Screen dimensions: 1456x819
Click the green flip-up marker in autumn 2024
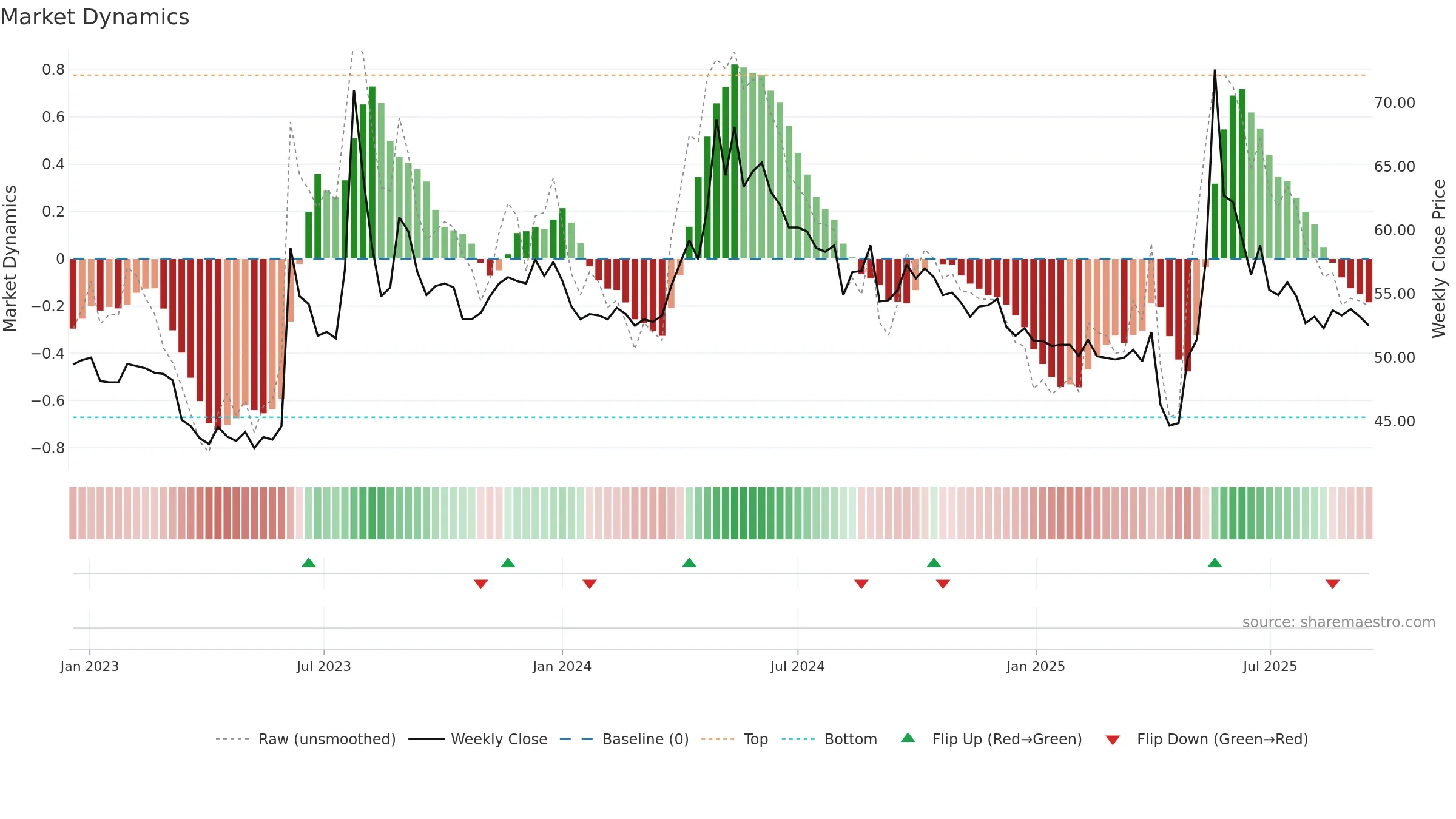[934, 562]
